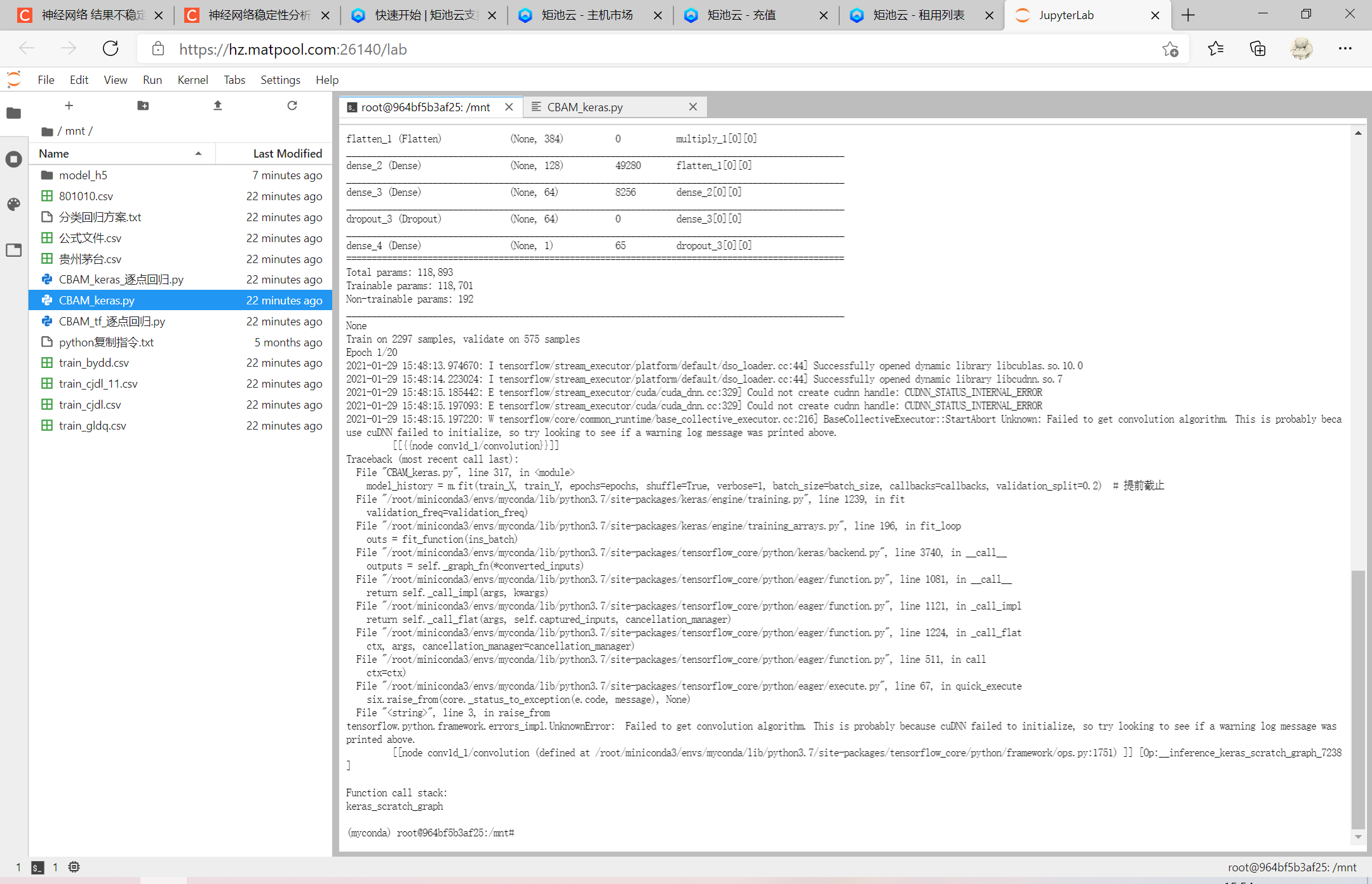Screen dimensions: 1372x884
Task: Close the root terminal tab
Action: (509, 107)
